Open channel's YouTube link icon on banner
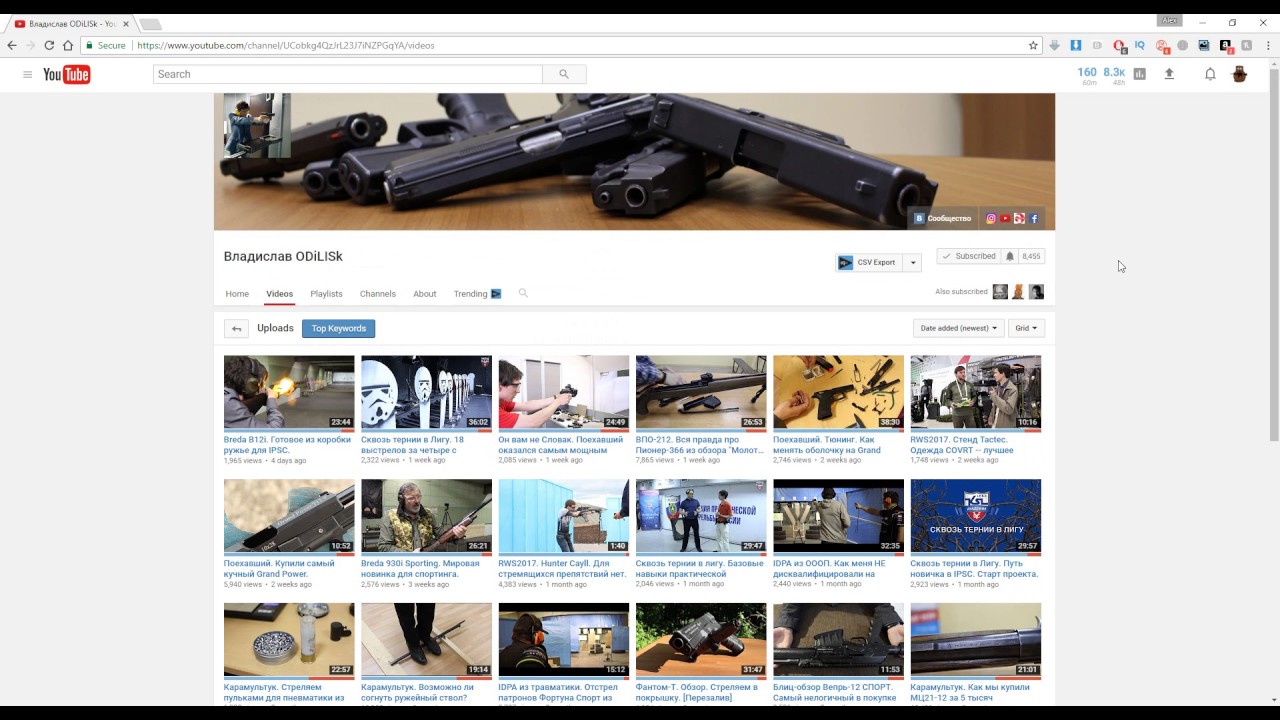Screen dimensions: 1280x720 (1005, 218)
